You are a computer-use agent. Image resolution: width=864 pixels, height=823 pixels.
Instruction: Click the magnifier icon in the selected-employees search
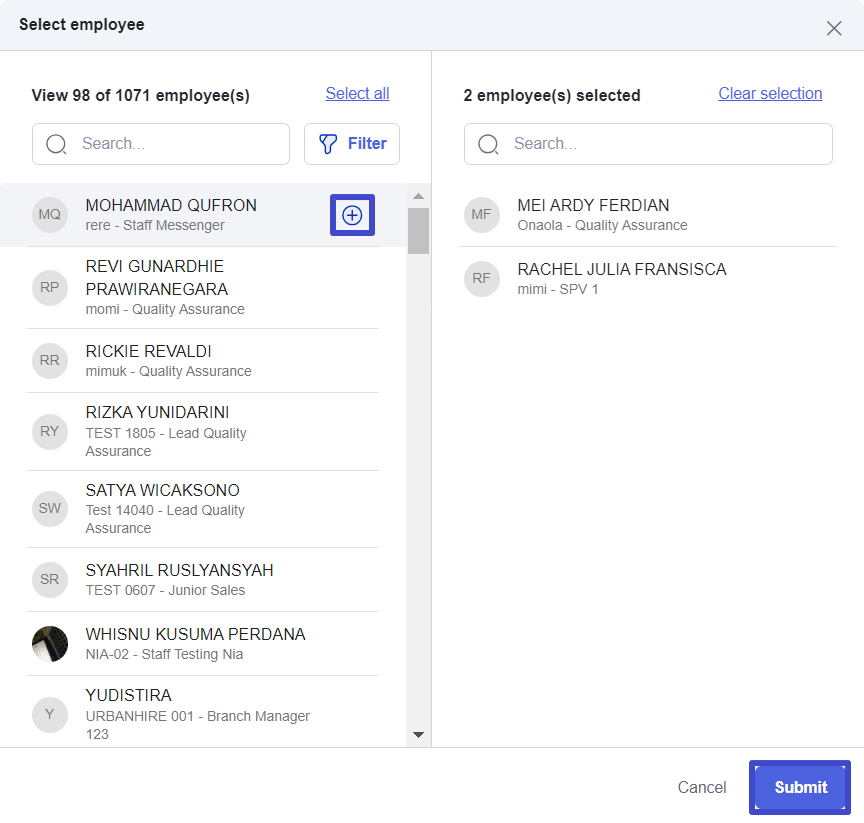click(x=488, y=144)
